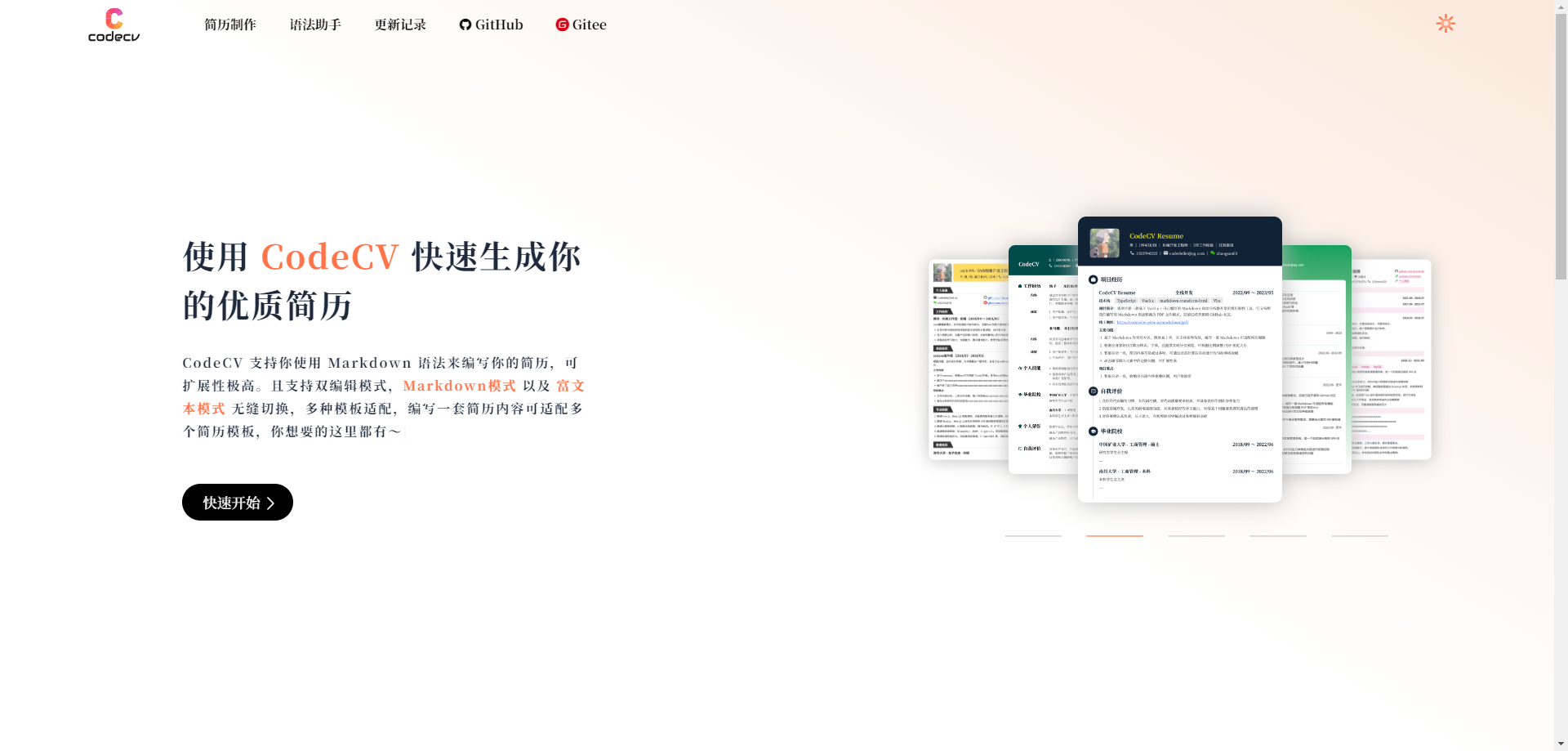The width and height of the screenshot is (1568, 751).
Task: Click the scrollbar up arrow
Action: point(1561,7)
